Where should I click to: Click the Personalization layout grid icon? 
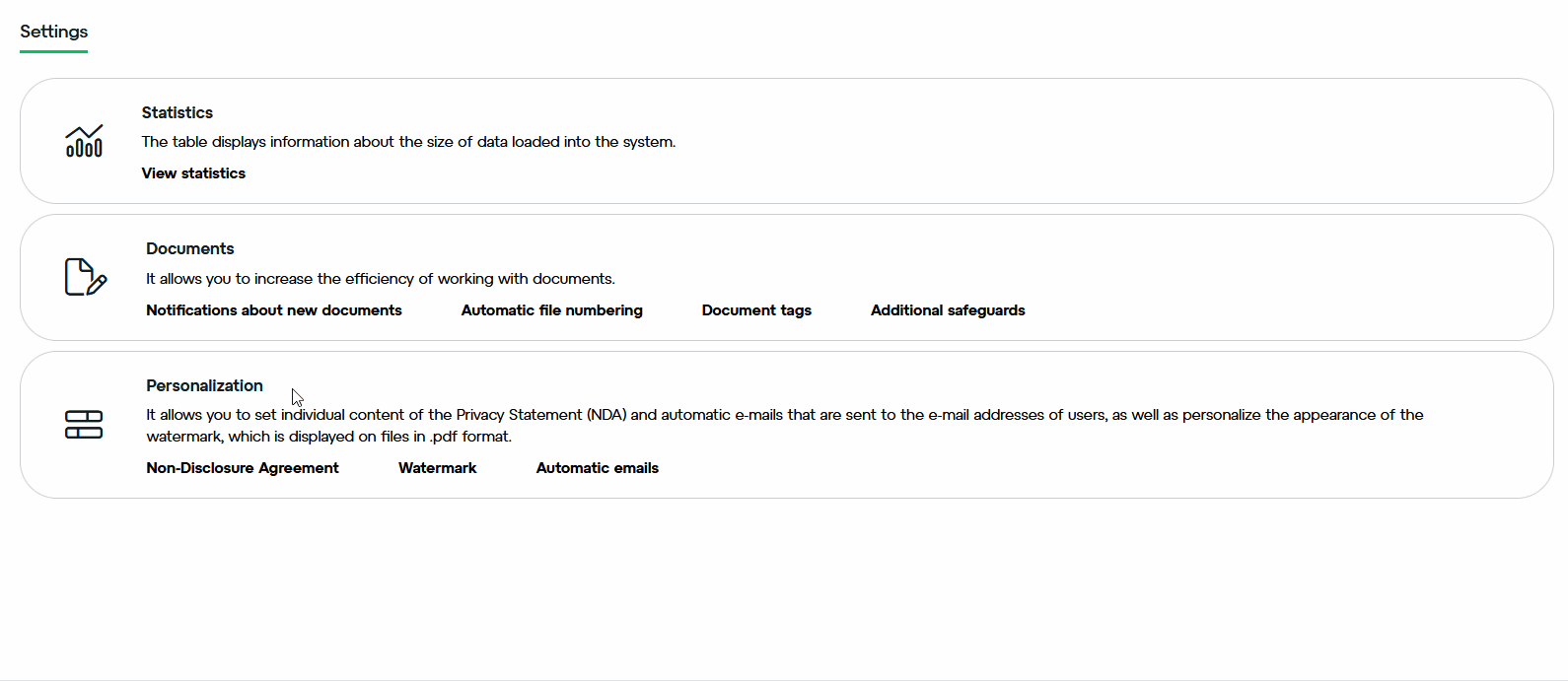(x=84, y=425)
